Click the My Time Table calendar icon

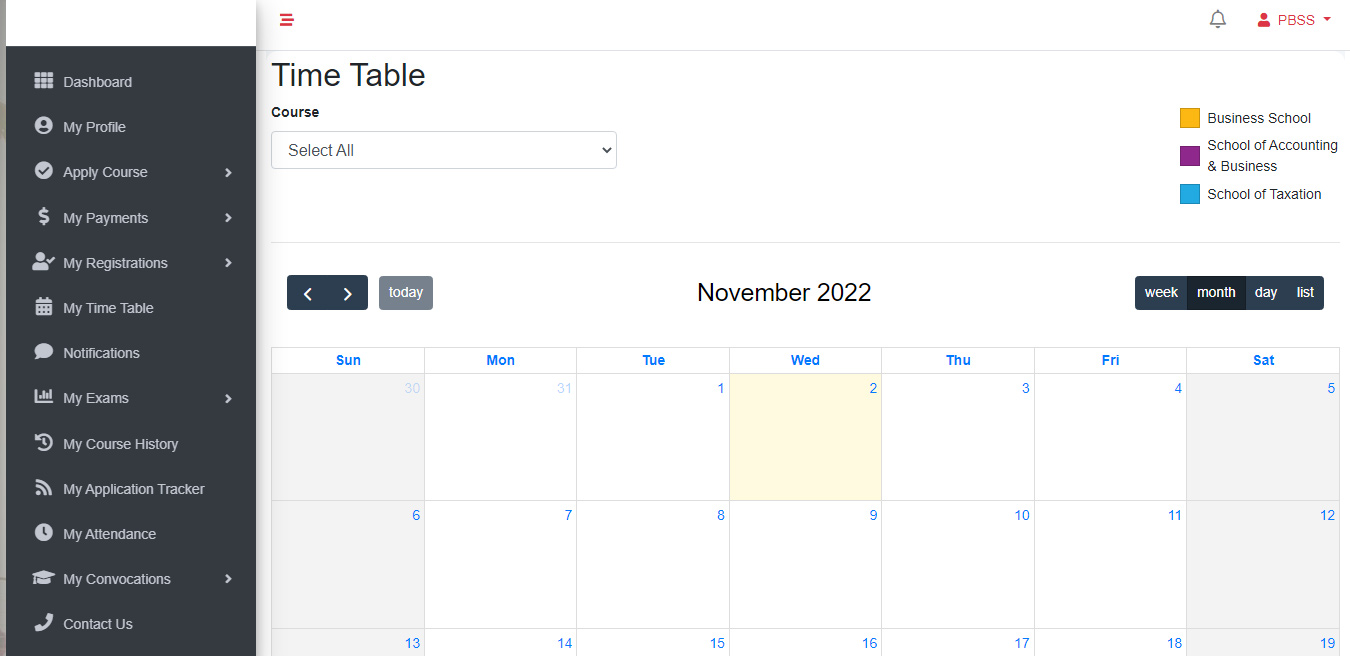pos(43,307)
